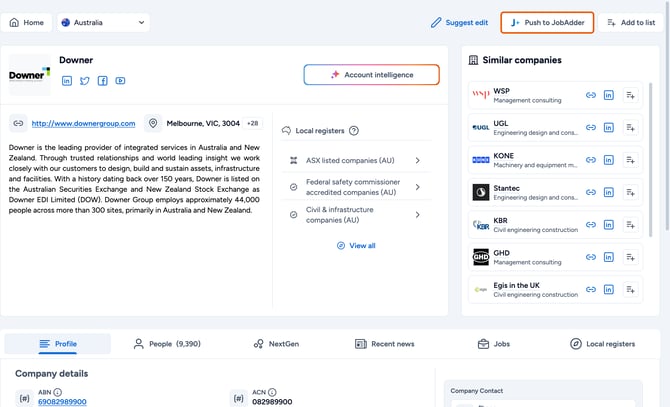Open Account intelligence
670x407 pixels.
(x=371, y=75)
